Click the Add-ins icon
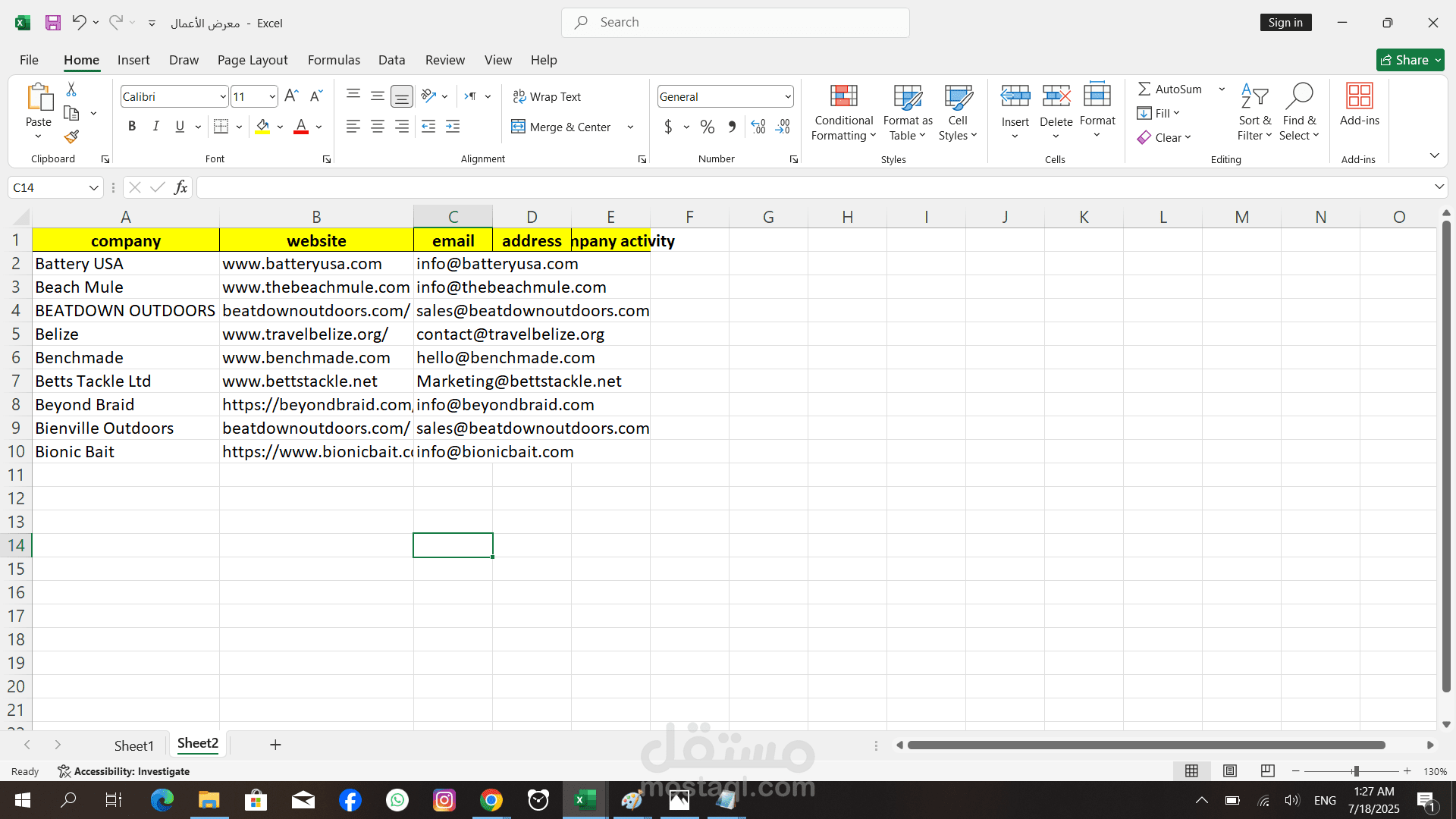This screenshot has width=1456, height=819. click(1360, 96)
